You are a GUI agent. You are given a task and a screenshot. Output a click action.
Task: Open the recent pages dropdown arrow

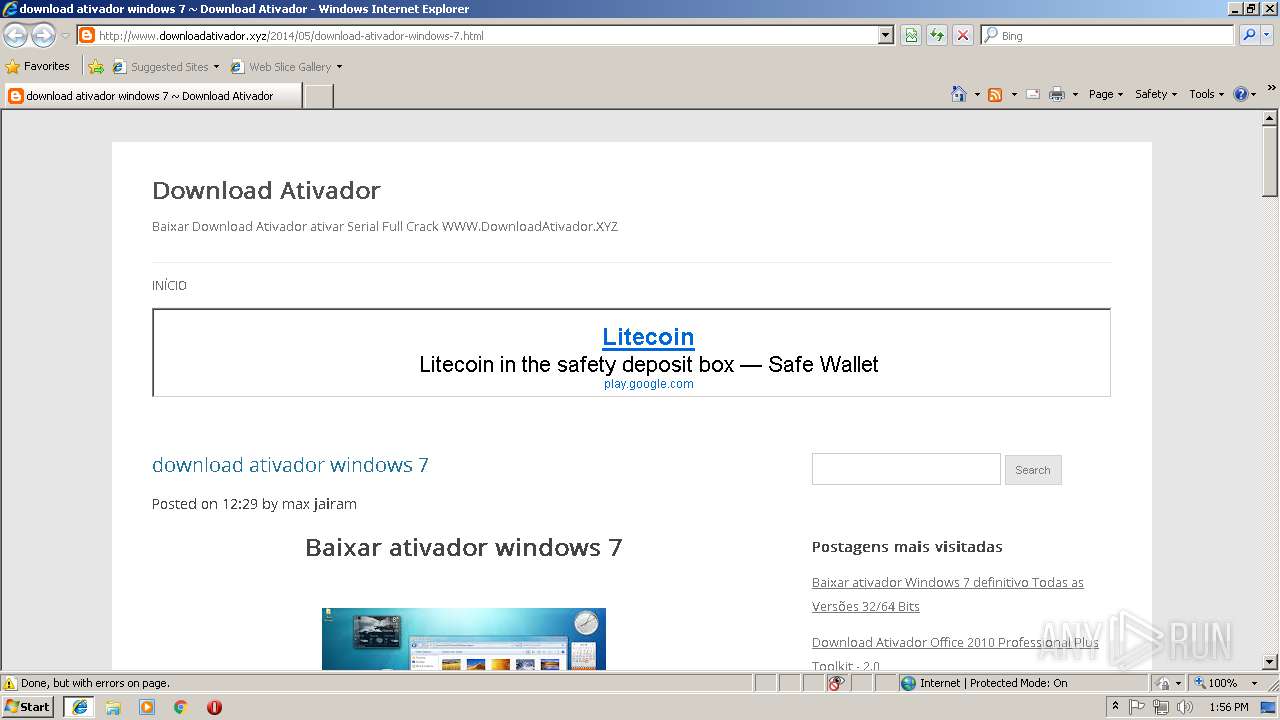65,36
